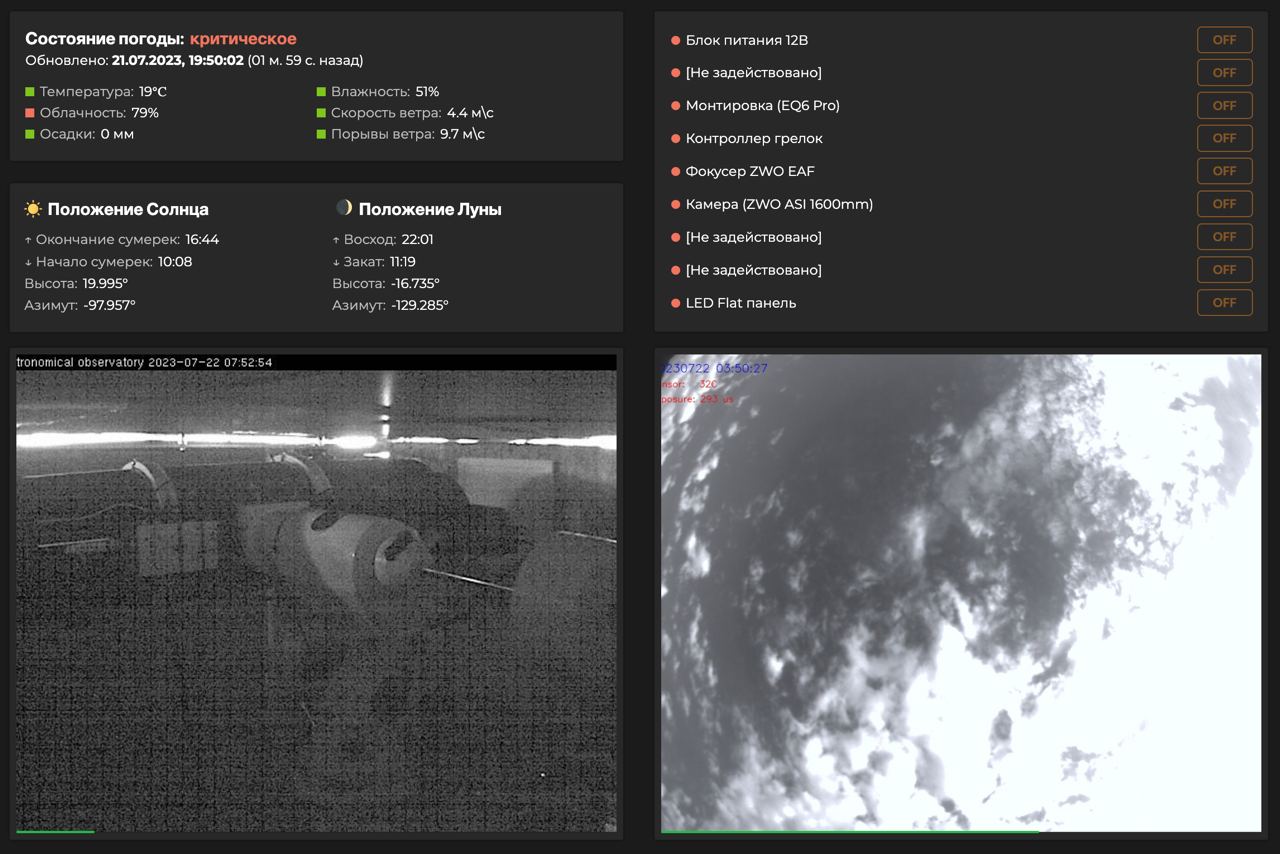Click green indicator next to Температура
The width and height of the screenshot is (1280, 854).
click(30, 92)
